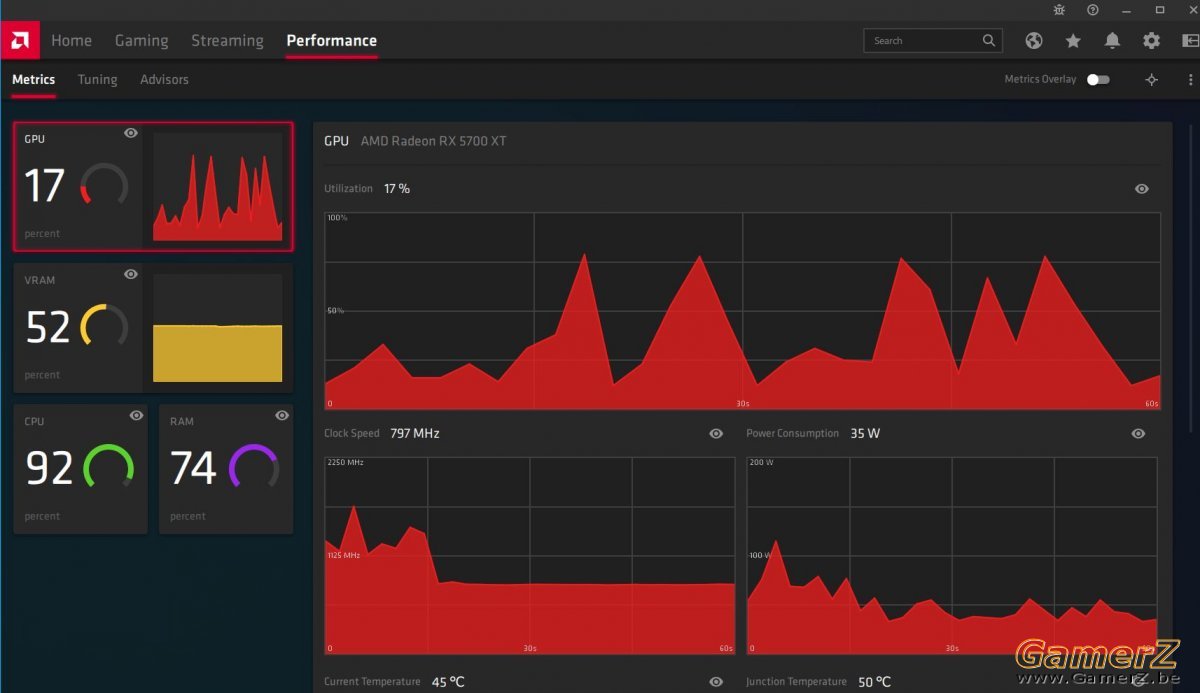Open the Gaming tab
1200x693 pixels.
click(141, 41)
